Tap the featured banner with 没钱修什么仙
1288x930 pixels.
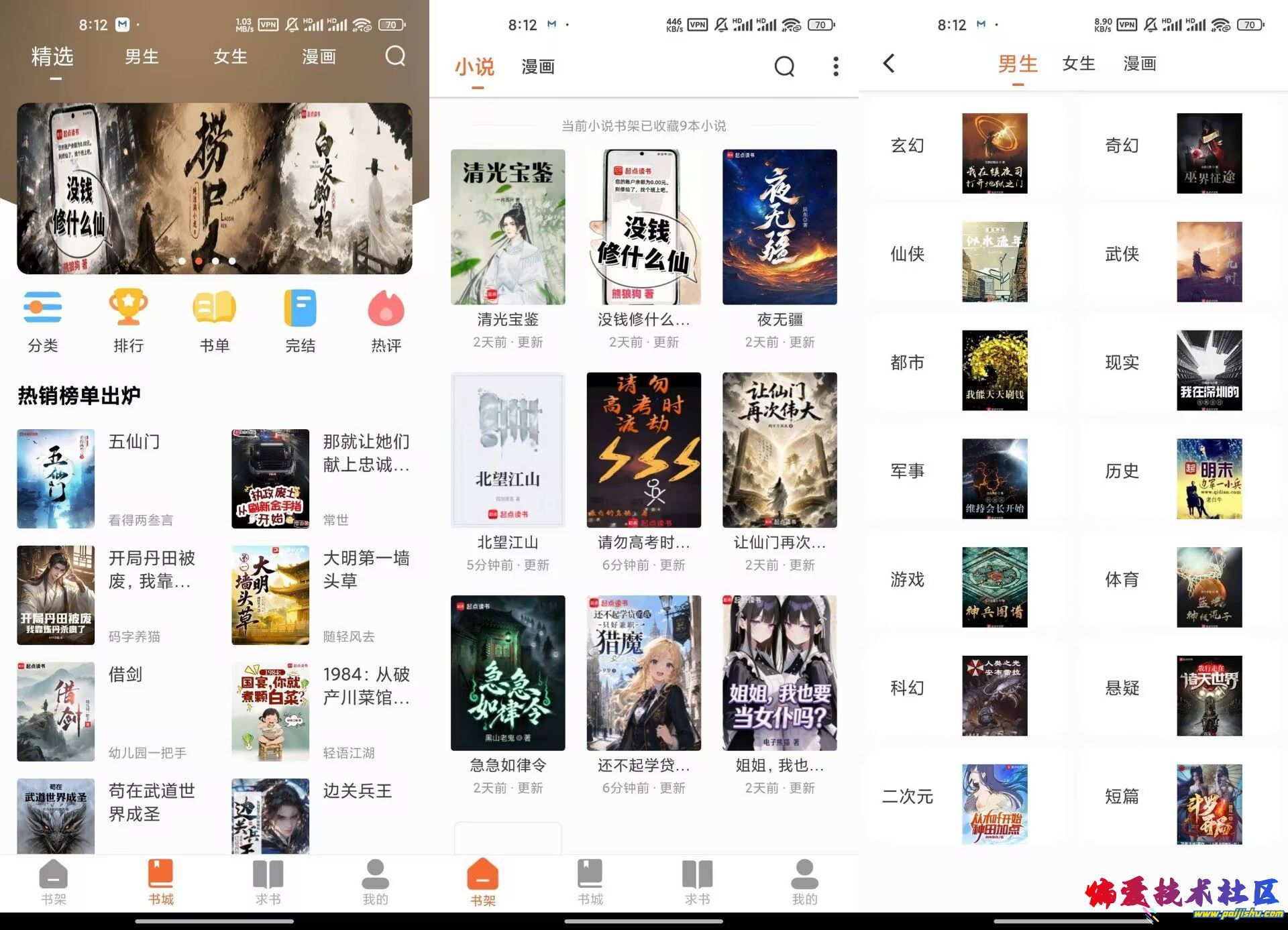coord(215,188)
